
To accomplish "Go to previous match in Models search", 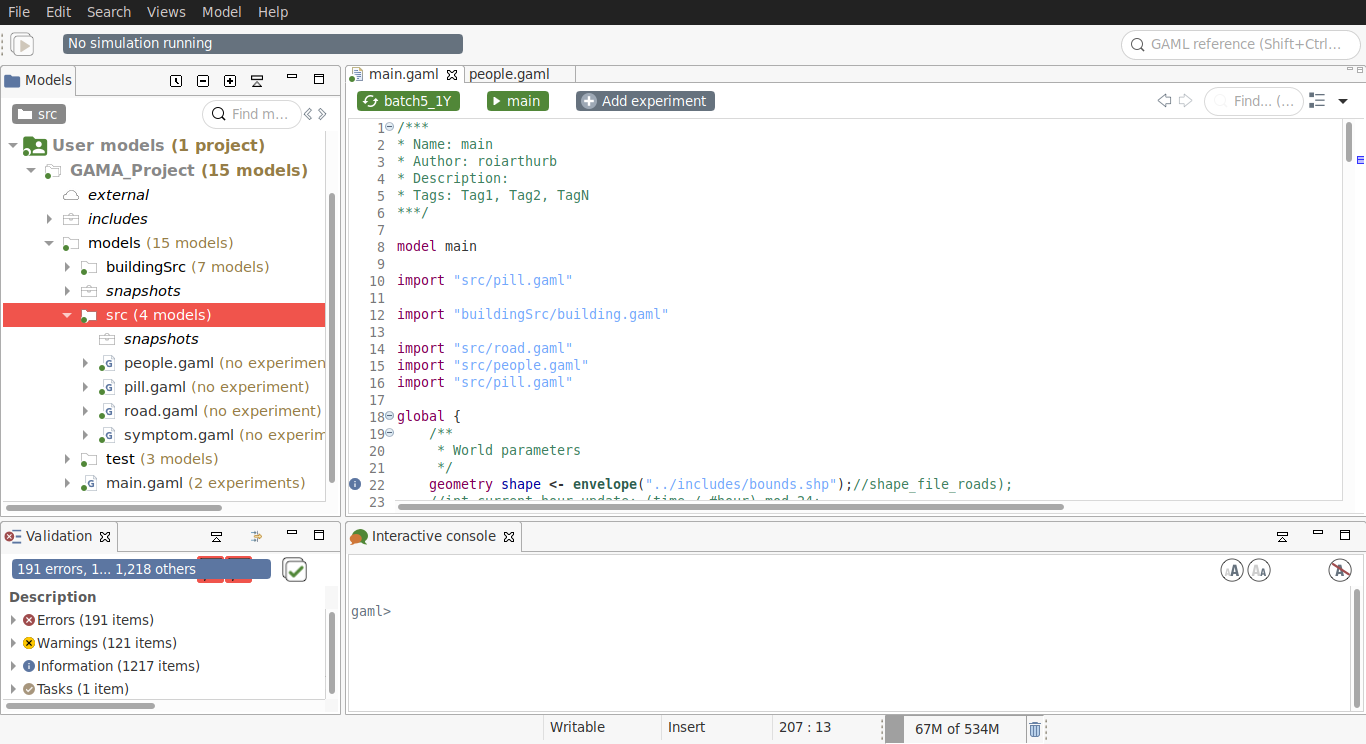I will pyautogui.click(x=309, y=114).
